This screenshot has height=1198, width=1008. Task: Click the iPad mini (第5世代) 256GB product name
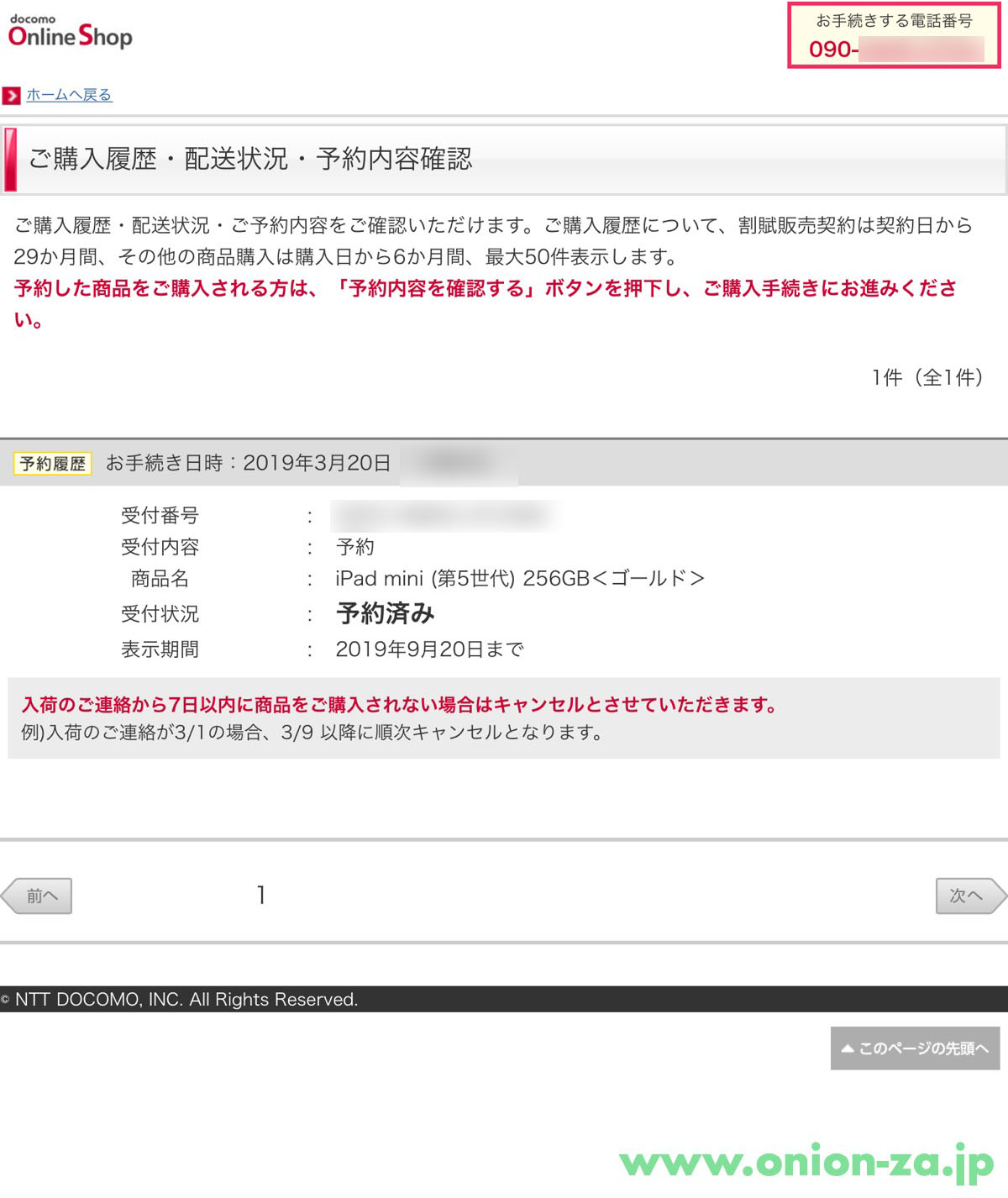[x=520, y=579]
